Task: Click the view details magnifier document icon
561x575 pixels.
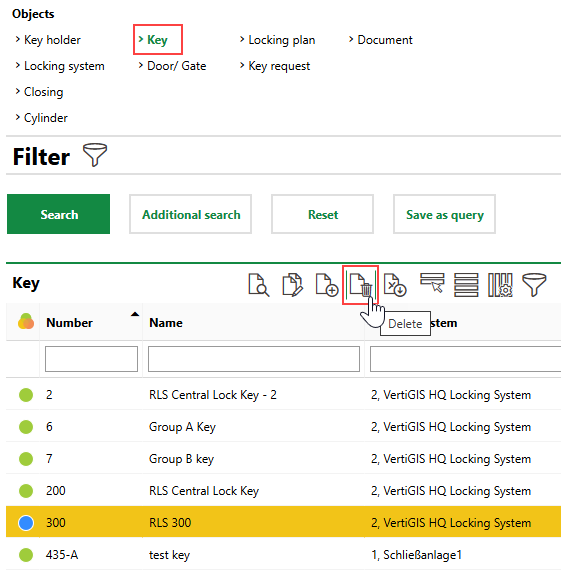Action: click(x=258, y=285)
